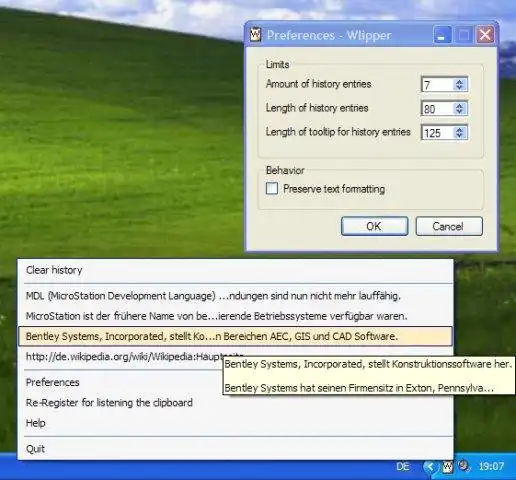Minimize the Preferences - Wlipper window
The width and height of the screenshot is (516, 480).
click(442, 35)
